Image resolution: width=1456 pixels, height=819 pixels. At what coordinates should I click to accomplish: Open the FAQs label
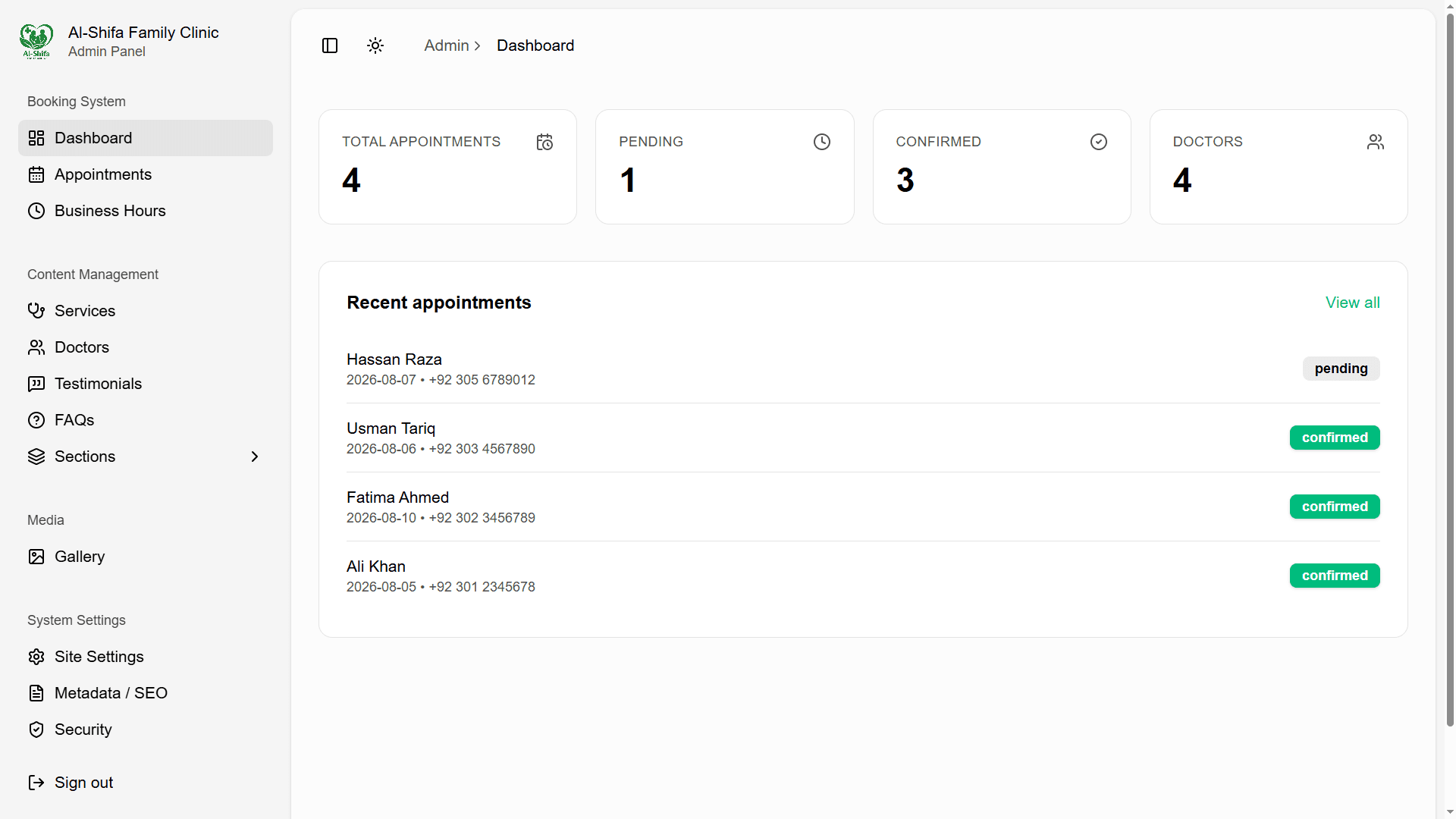74,420
